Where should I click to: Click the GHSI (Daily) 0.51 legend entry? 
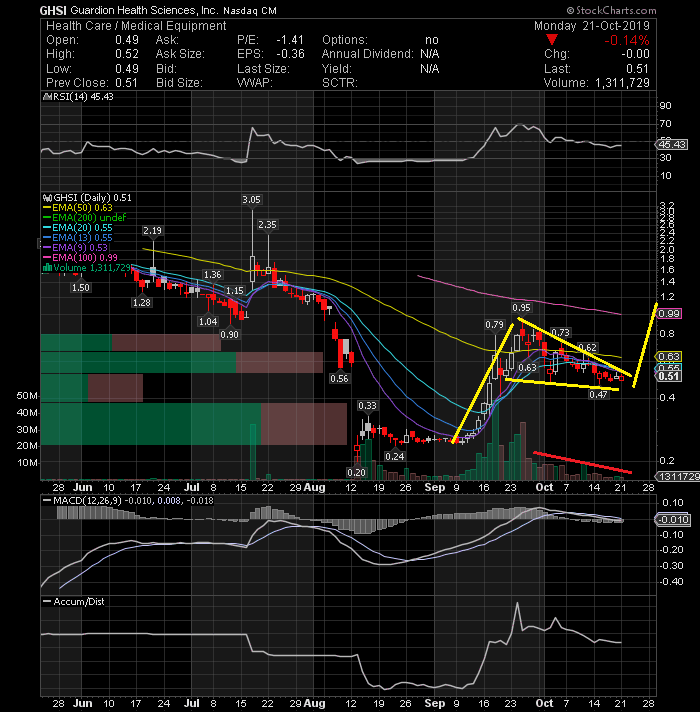[x=87, y=198]
